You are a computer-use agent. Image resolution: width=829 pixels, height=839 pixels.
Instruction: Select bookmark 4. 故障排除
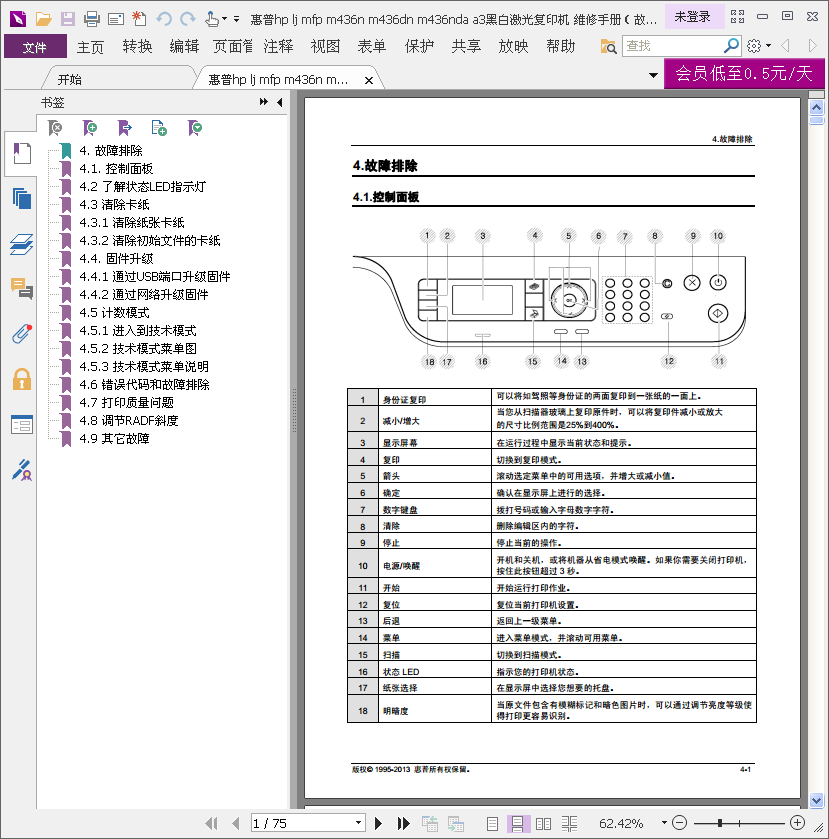point(111,151)
